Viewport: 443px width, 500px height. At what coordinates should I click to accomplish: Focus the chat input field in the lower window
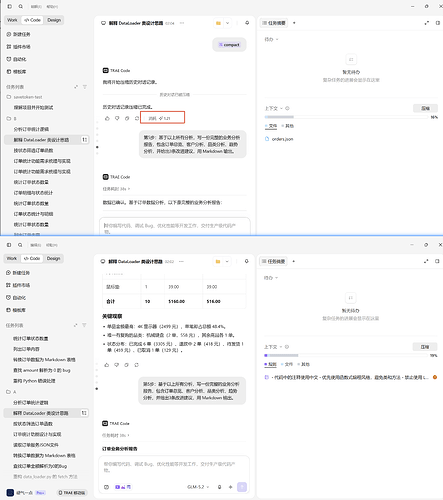173,467
